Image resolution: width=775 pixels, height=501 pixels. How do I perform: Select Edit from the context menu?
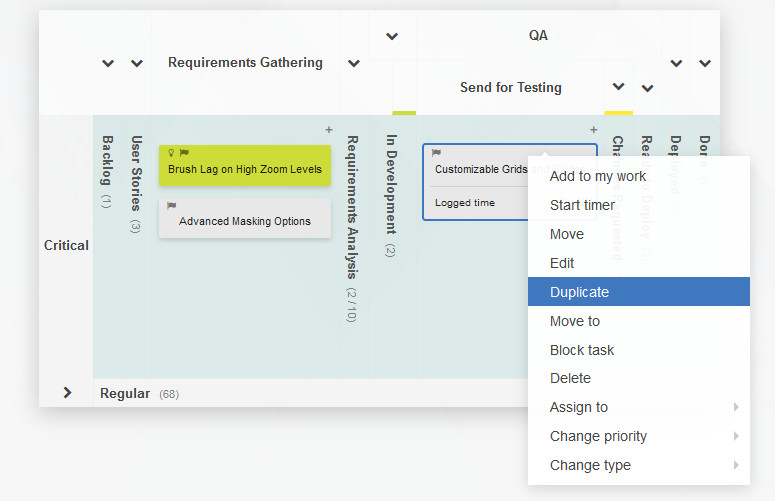pyautogui.click(x=639, y=263)
